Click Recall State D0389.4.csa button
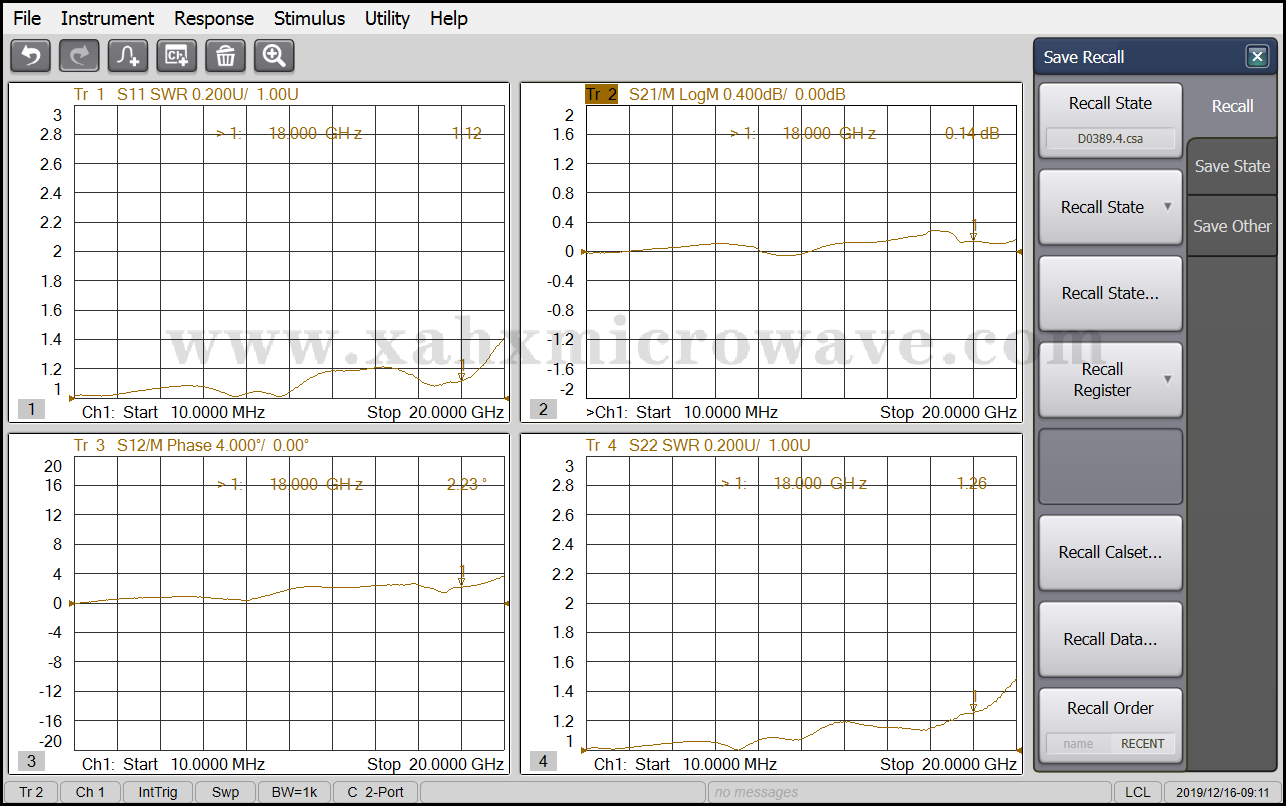 pyautogui.click(x=1110, y=121)
